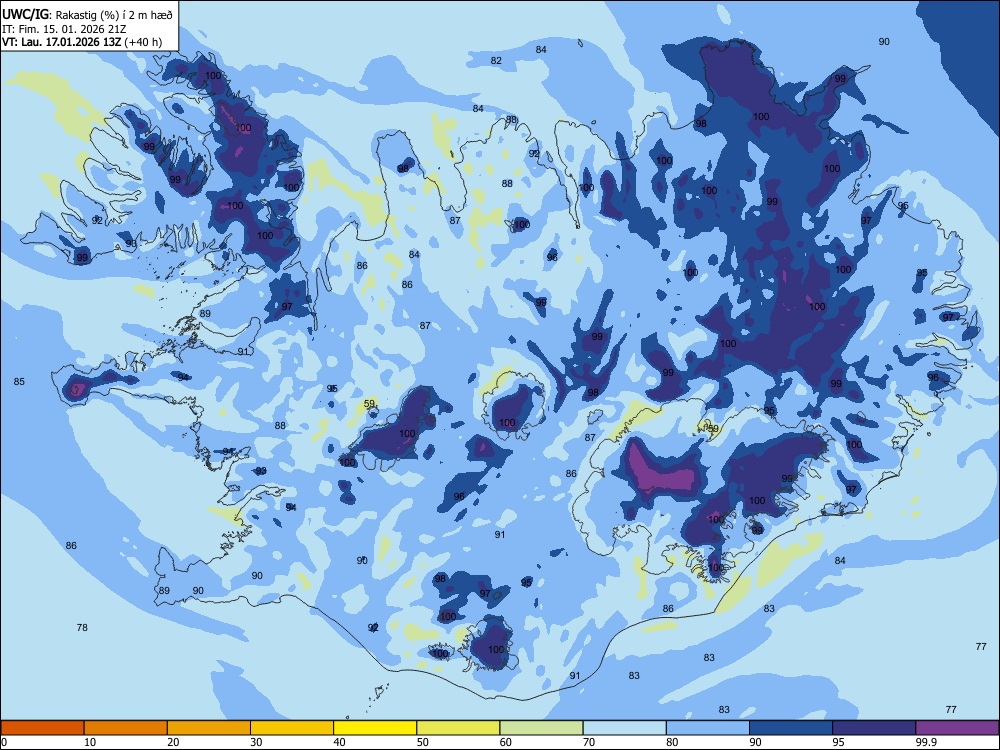Select the '60' tick label on the color scale
This screenshot has height=750, width=1000.
point(506,742)
